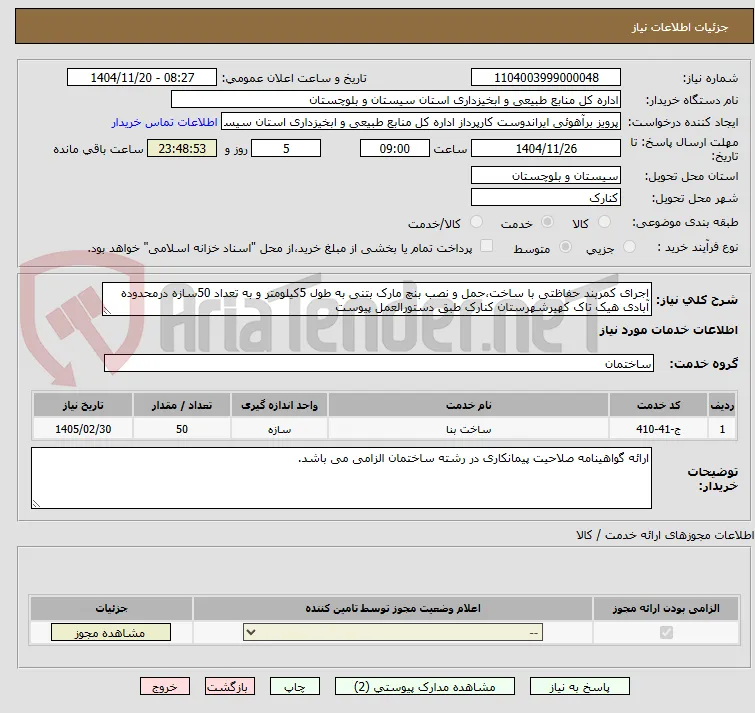Click the need number field 1104003999000048

pyautogui.click(x=546, y=78)
